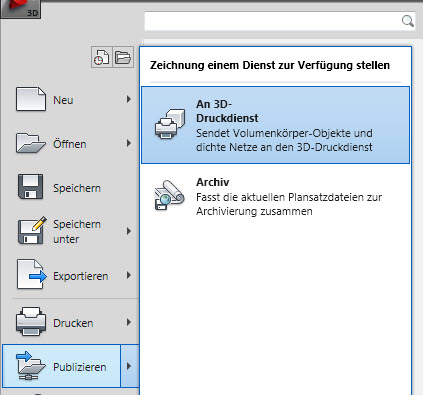Image resolution: width=423 pixels, height=395 pixels.
Task: Show recent documents icon
Action: click(x=101, y=57)
